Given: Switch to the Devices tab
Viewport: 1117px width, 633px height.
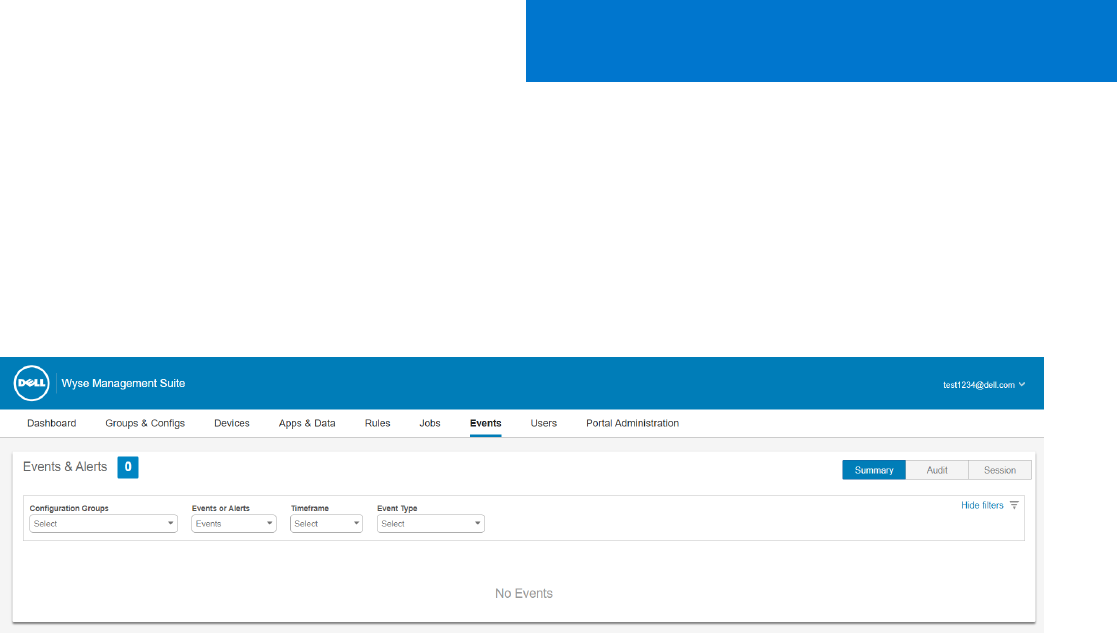Looking at the screenshot, I should (x=232, y=423).
